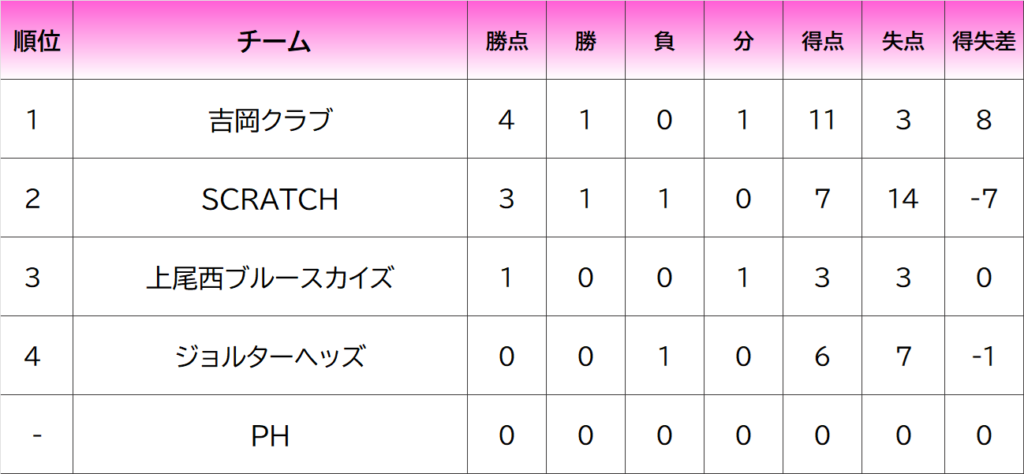Click the 得点 column header
The image size is (1024, 474).
(822, 42)
